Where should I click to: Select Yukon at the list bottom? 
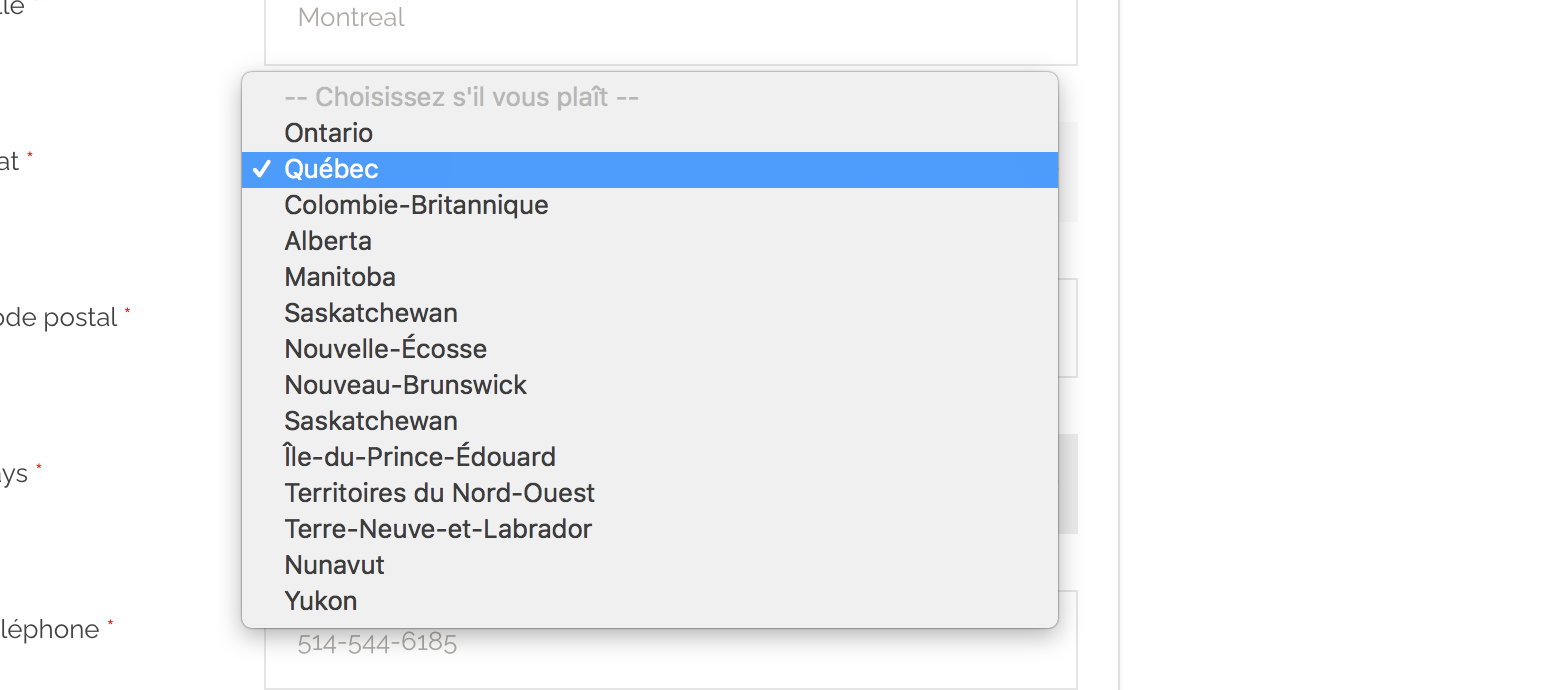pos(650,601)
